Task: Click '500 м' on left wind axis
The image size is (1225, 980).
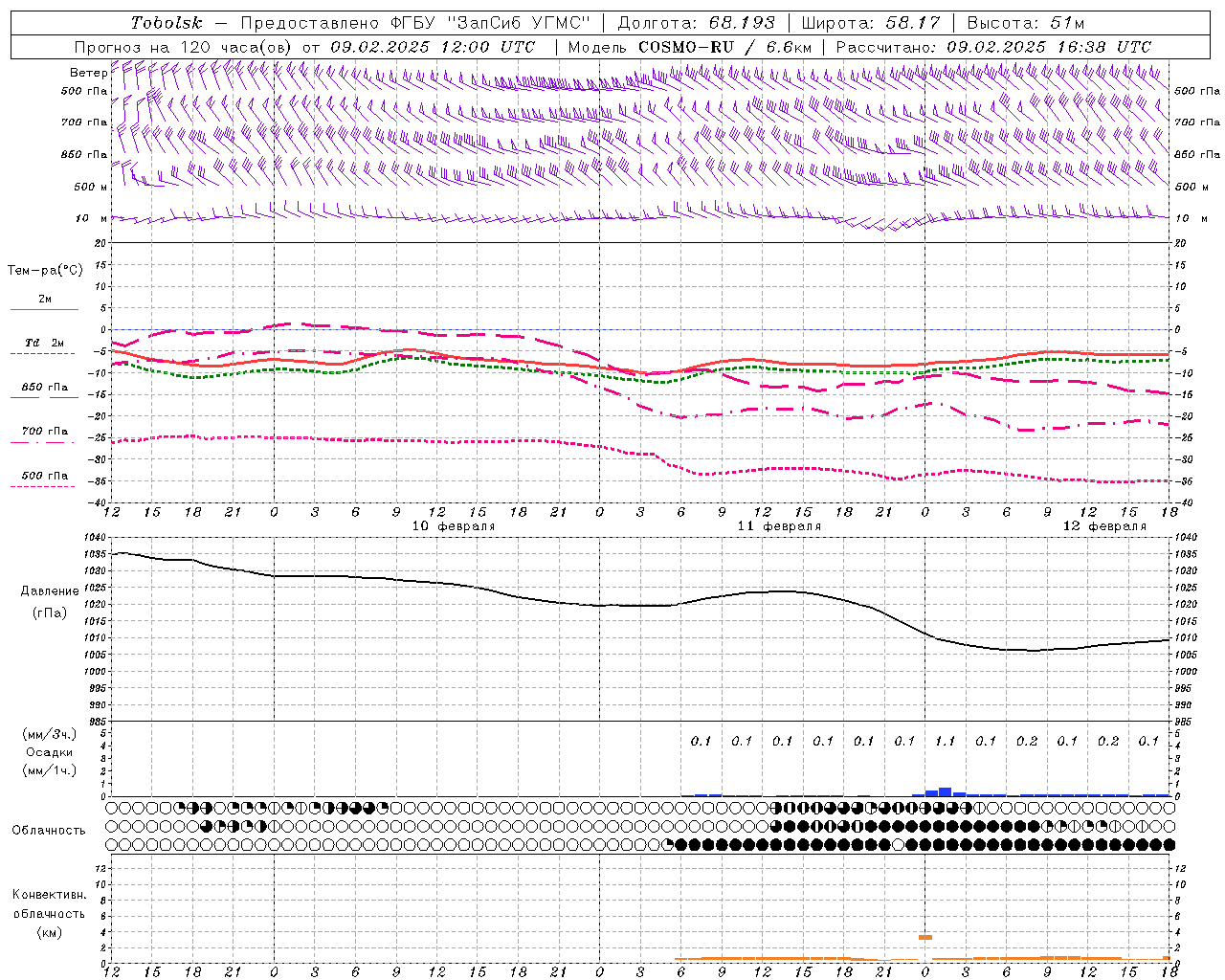Action: coord(92,188)
